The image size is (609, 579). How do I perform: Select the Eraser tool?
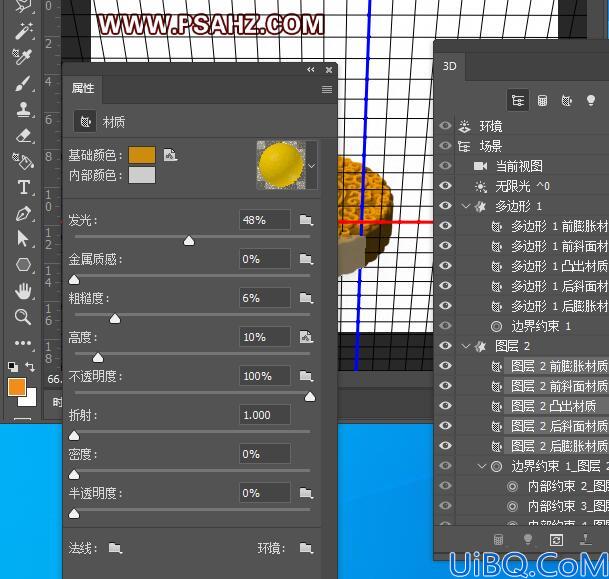click(24, 136)
